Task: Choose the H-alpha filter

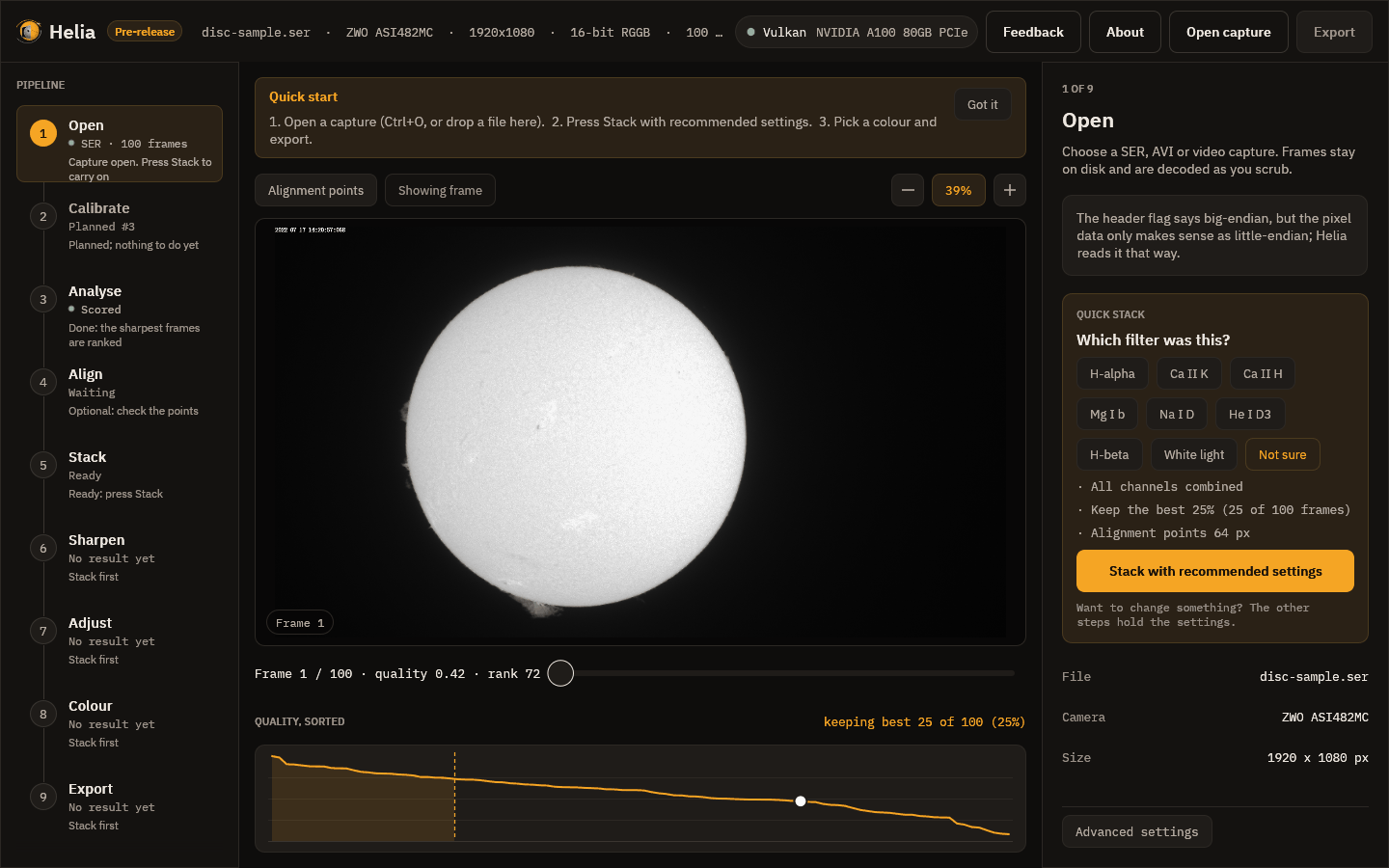Action: (x=1112, y=373)
